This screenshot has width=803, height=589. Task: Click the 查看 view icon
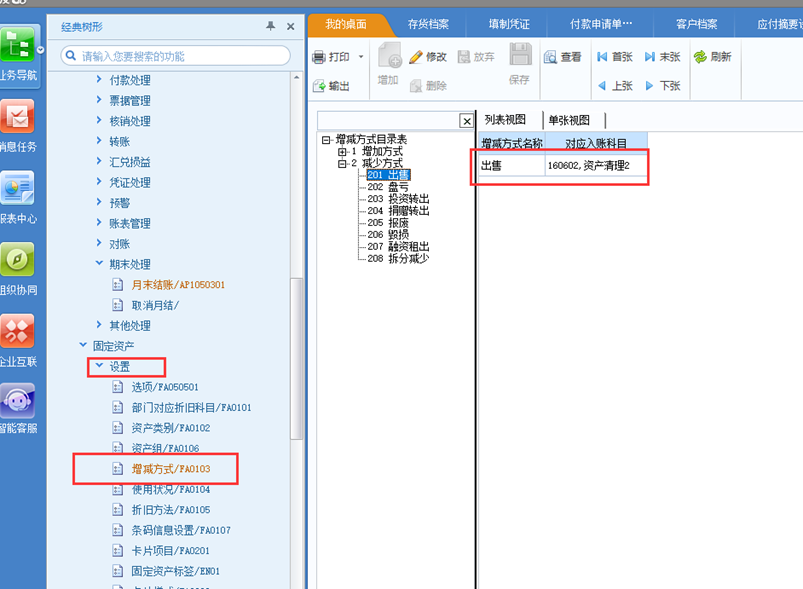[x=551, y=58]
